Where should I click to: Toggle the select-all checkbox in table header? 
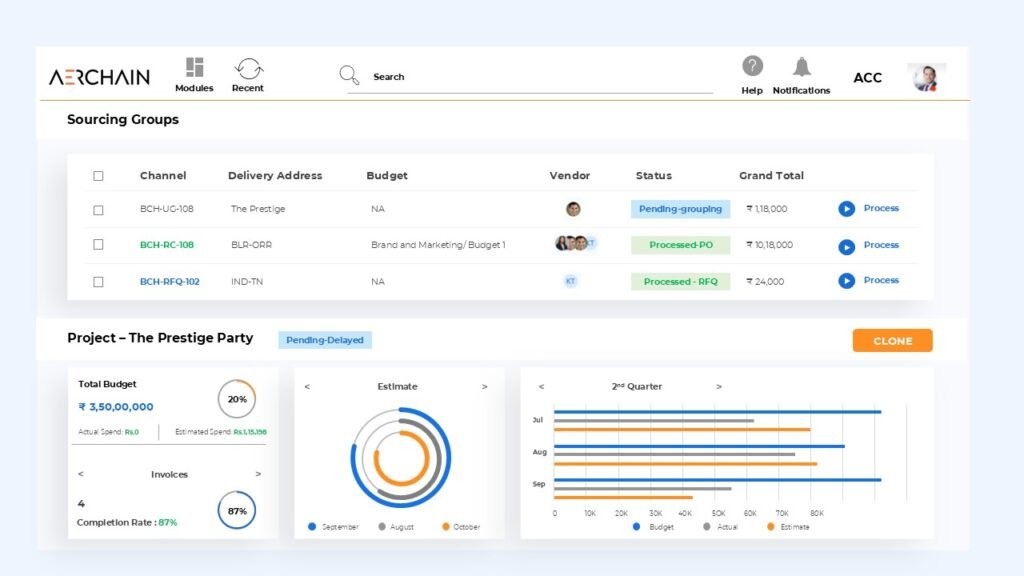click(x=98, y=176)
